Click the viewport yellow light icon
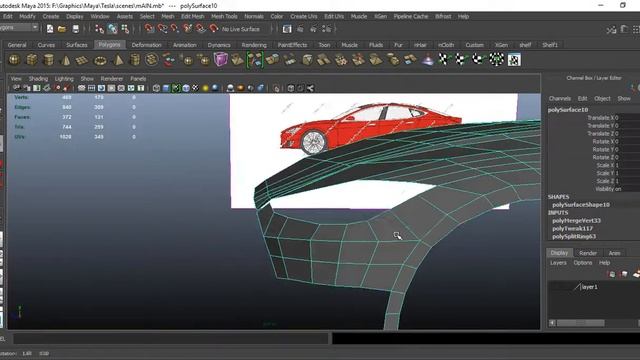 [205, 88]
